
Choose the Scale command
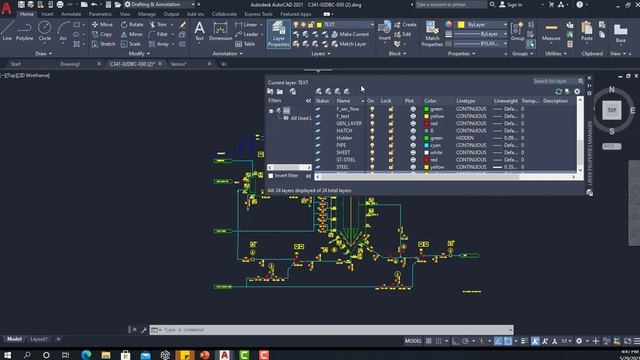click(x=131, y=44)
